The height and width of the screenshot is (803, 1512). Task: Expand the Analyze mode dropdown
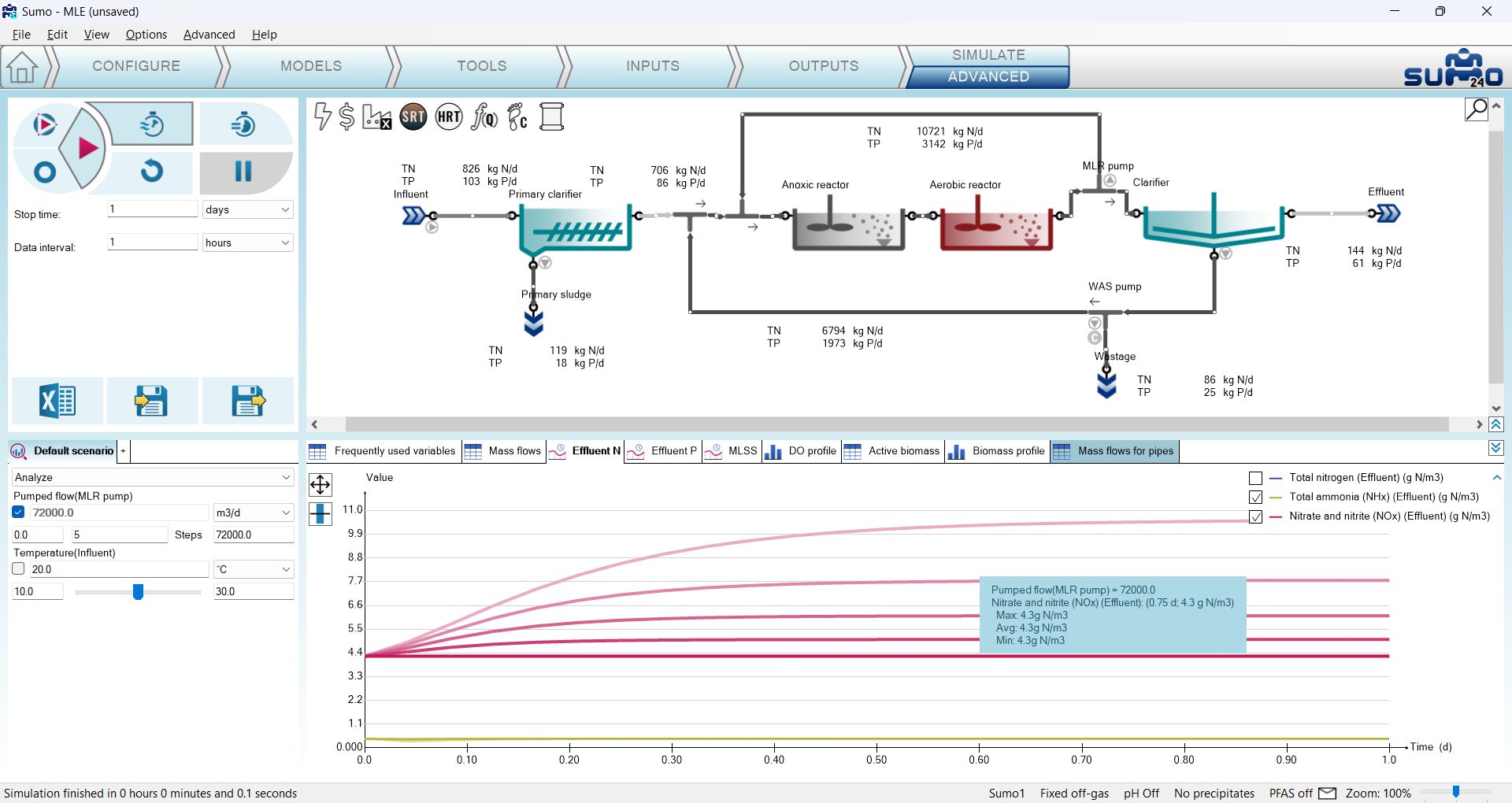pyautogui.click(x=153, y=477)
